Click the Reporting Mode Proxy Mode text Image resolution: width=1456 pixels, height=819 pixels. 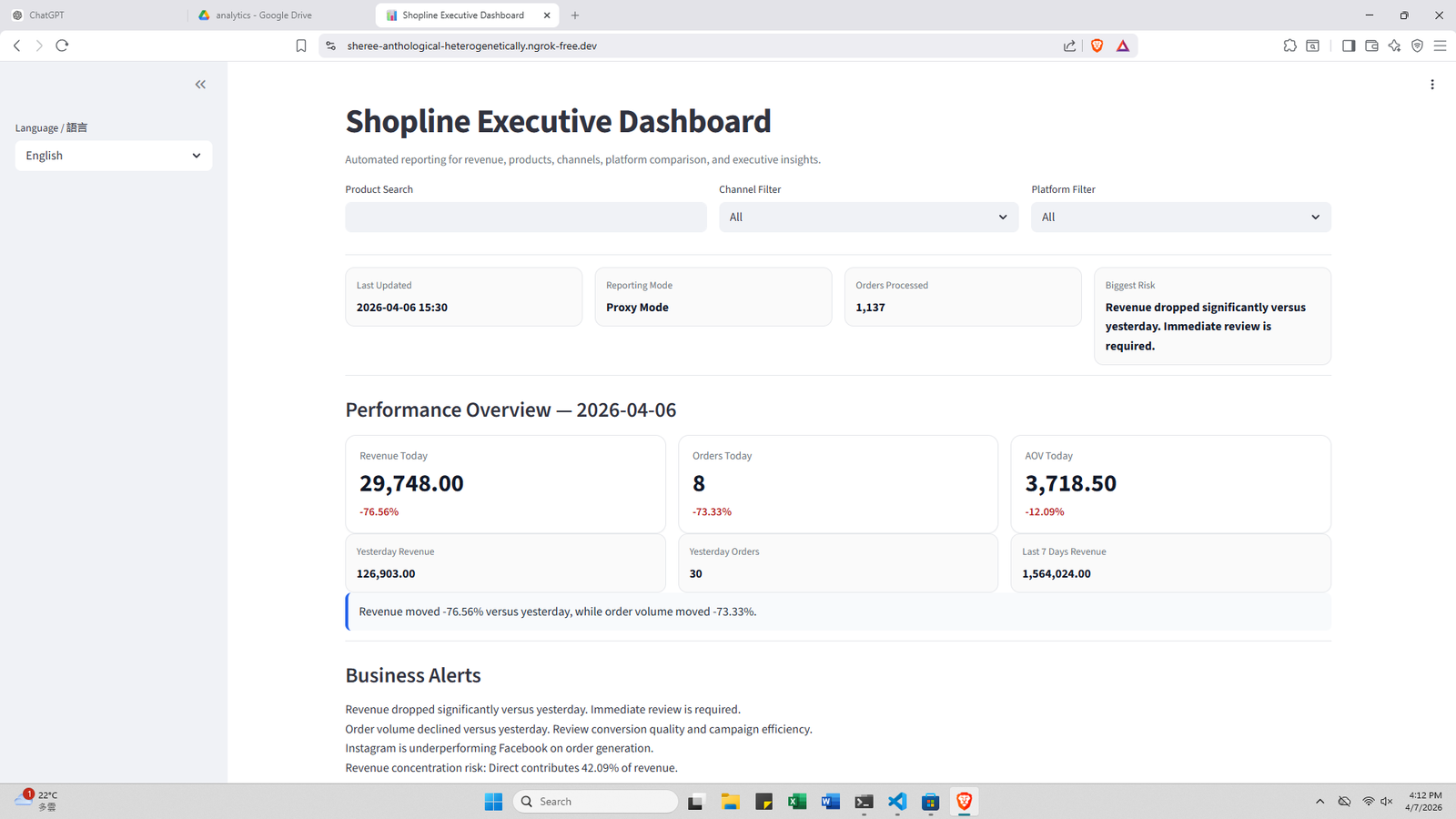pyautogui.click(x=637, y=308)
